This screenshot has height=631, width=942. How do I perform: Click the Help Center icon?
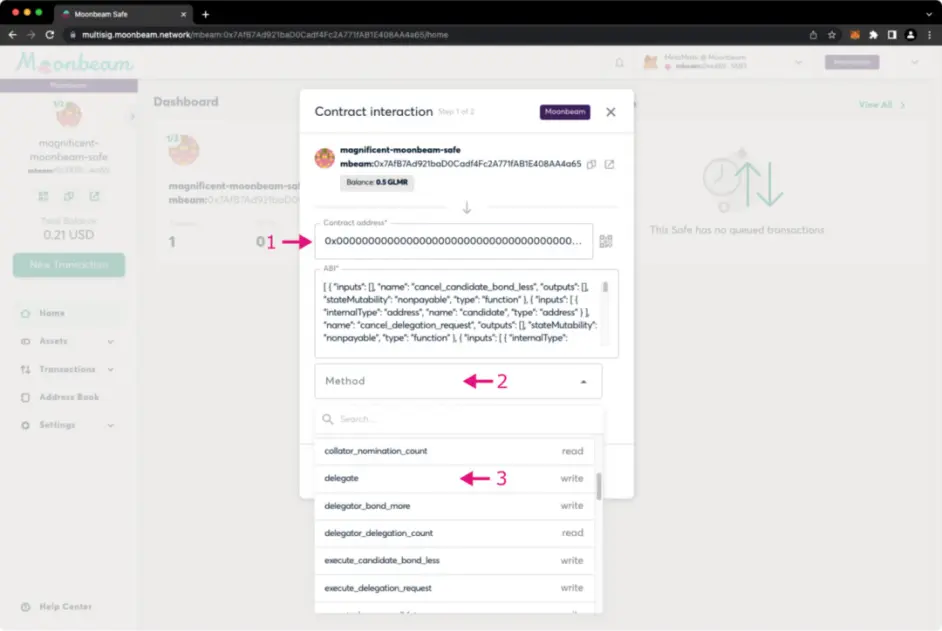click(x=25, y=607)
